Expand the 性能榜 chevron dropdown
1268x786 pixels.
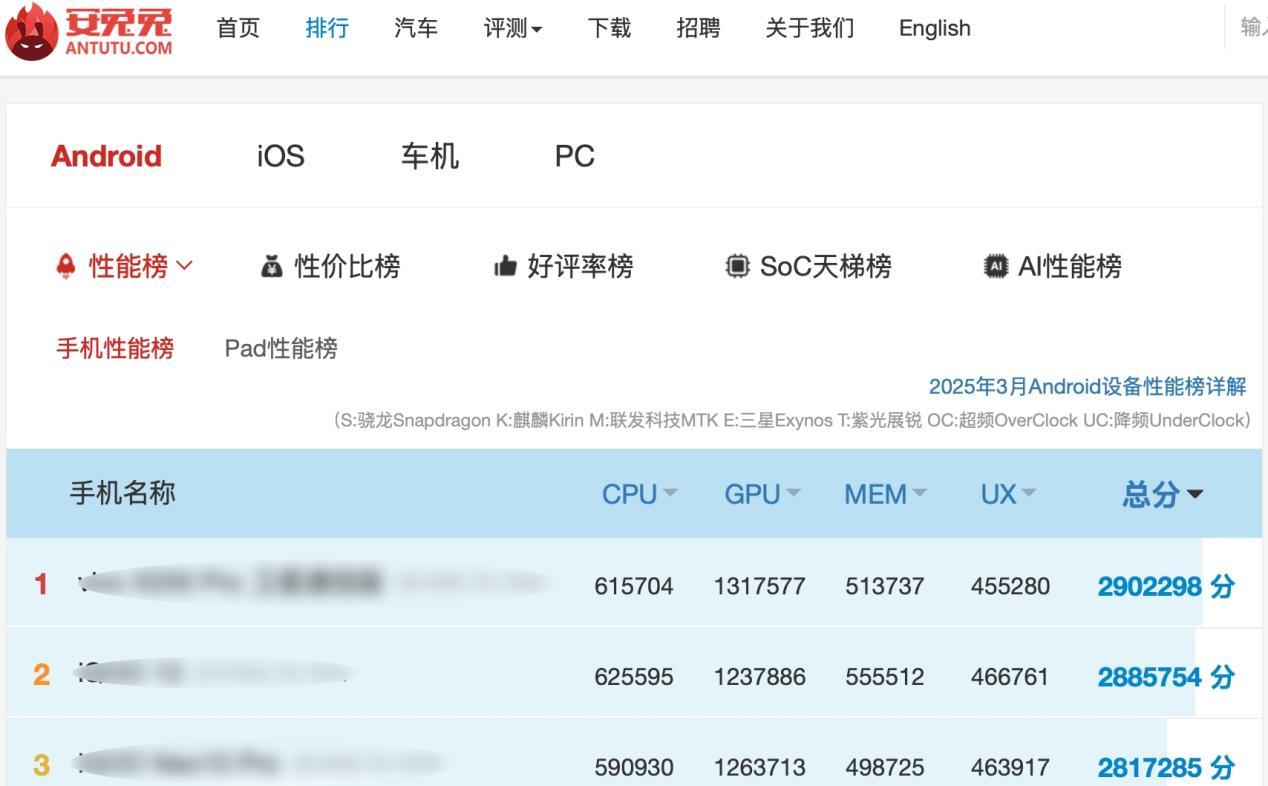[x=184, y=266]
